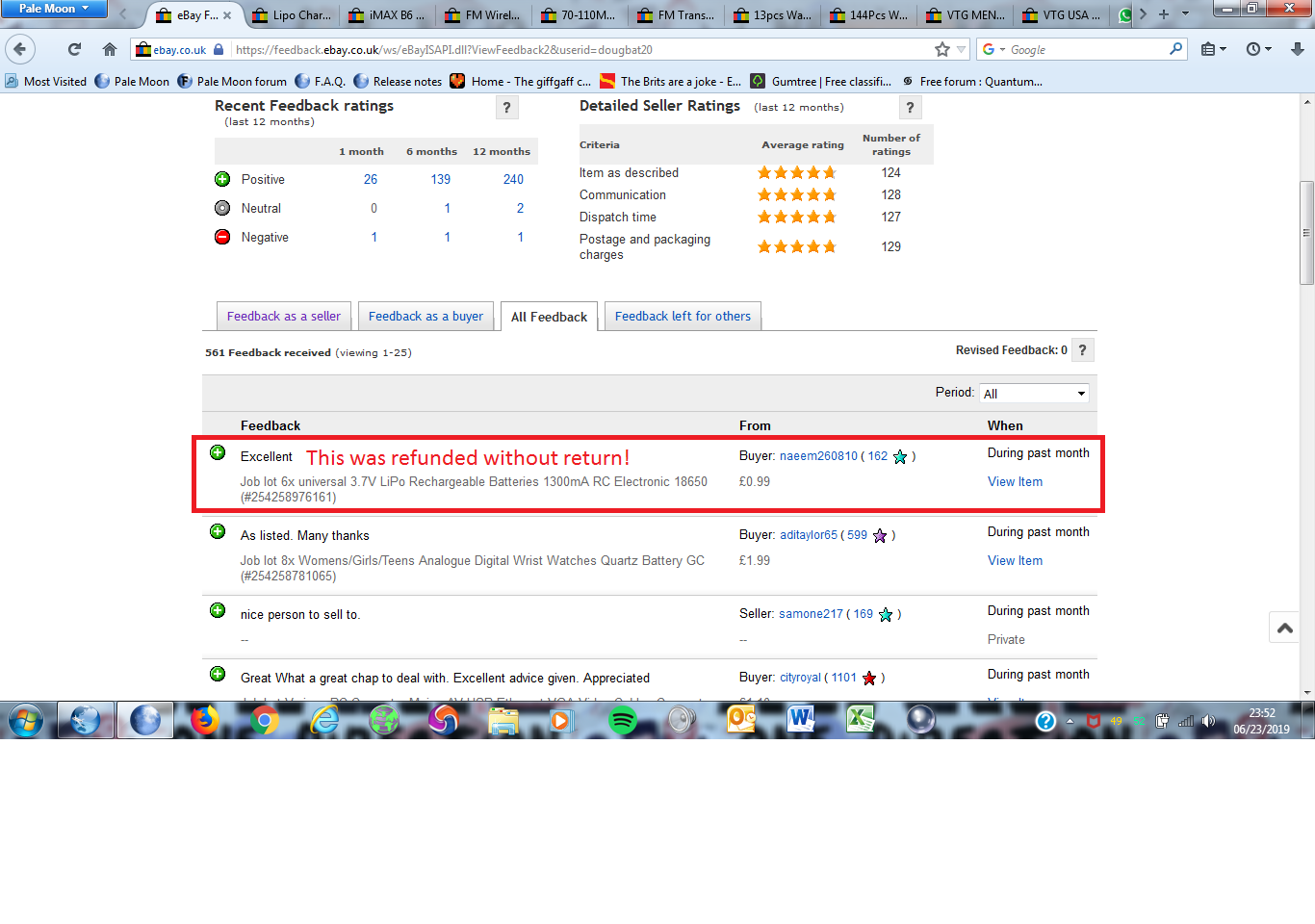This screenshot has height=924, width=1315.
Task: Expand the history clock dropdown in toolbar
Action: pos(1258,49)
